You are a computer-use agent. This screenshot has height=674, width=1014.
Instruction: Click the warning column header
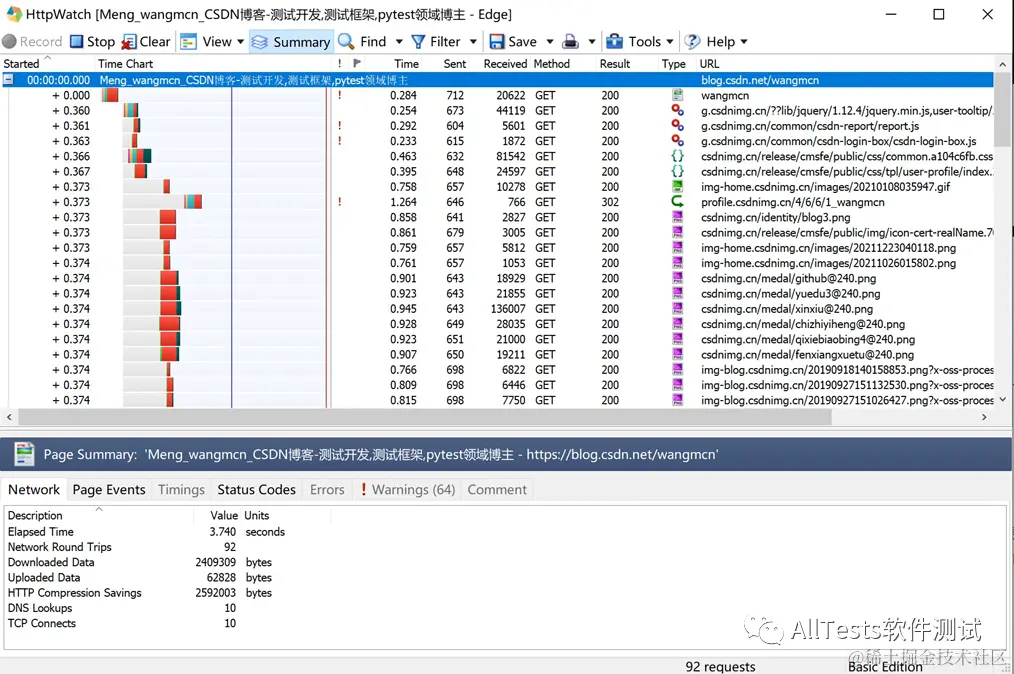[x=340, y=63]
